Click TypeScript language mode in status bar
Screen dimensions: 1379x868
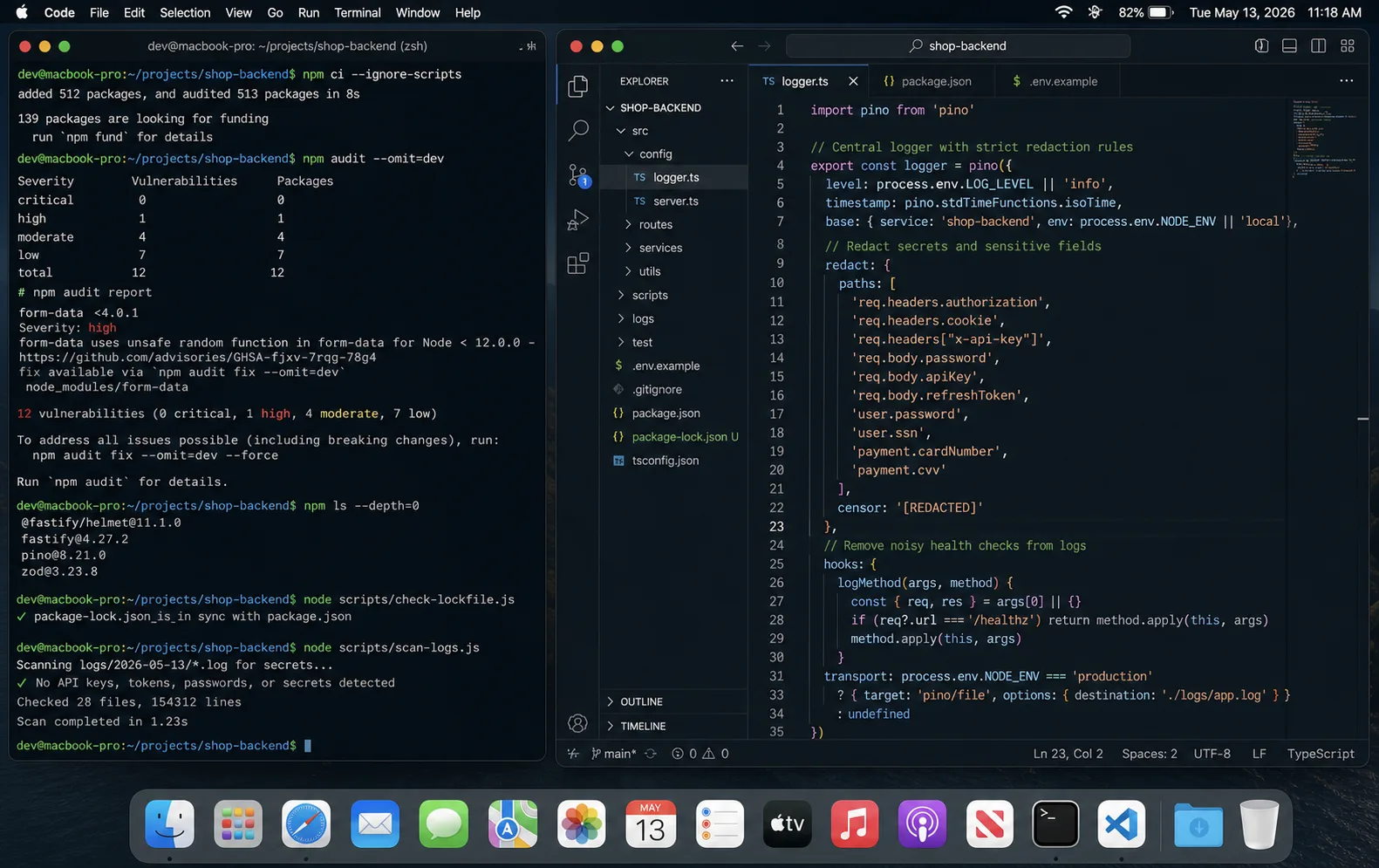1321,754
